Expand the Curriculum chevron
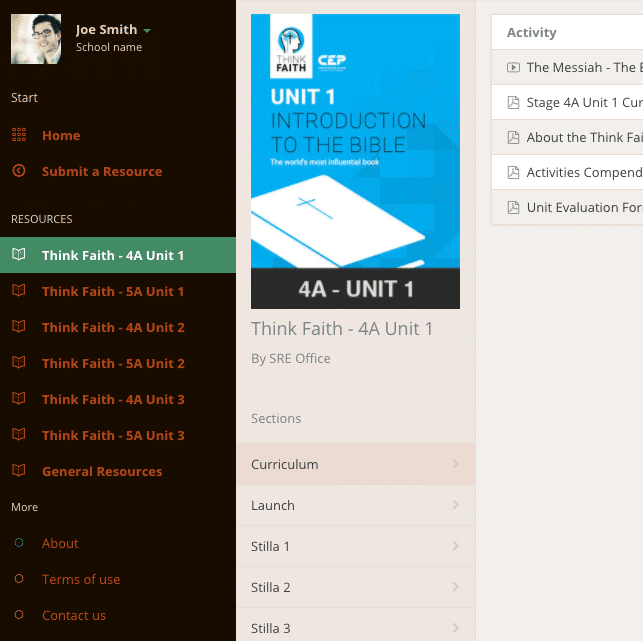 (x=456, y=464)
